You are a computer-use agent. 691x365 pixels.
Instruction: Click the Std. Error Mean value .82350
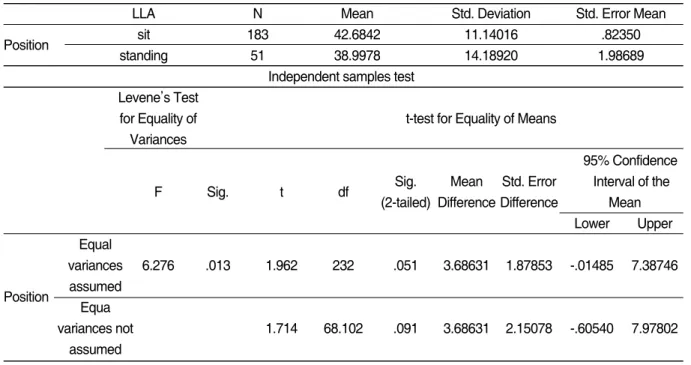click(621, 35)
